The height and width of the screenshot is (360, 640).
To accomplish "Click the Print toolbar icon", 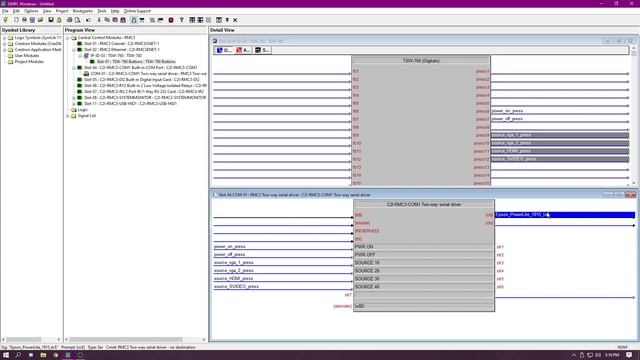I will tap(69, 20).
